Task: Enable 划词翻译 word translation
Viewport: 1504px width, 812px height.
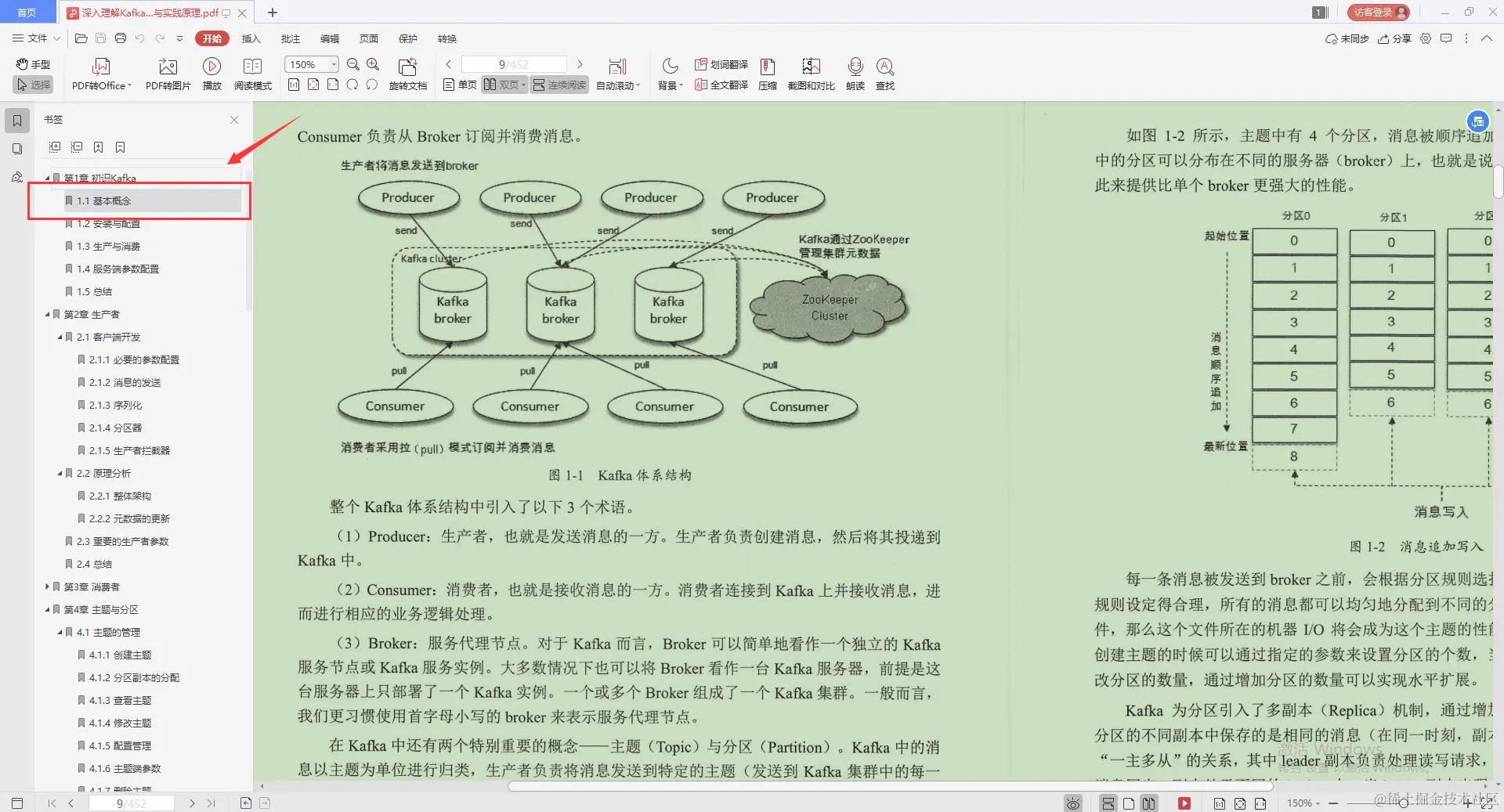Action: pyautogui.click(x=721, y=65)
